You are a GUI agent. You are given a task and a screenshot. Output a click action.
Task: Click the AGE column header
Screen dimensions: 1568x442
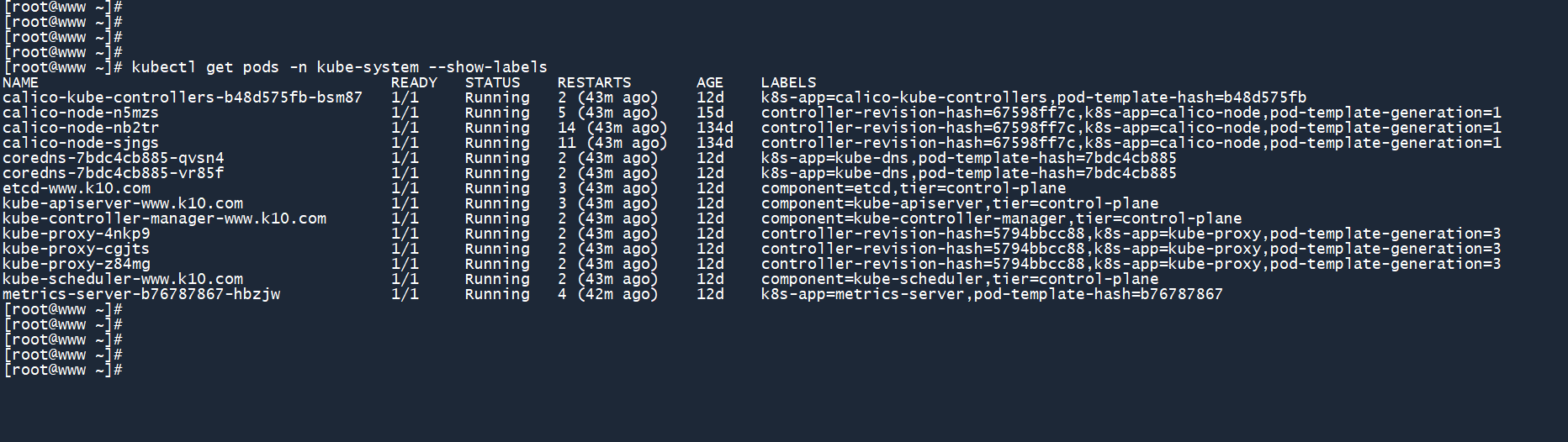(709, 82)
